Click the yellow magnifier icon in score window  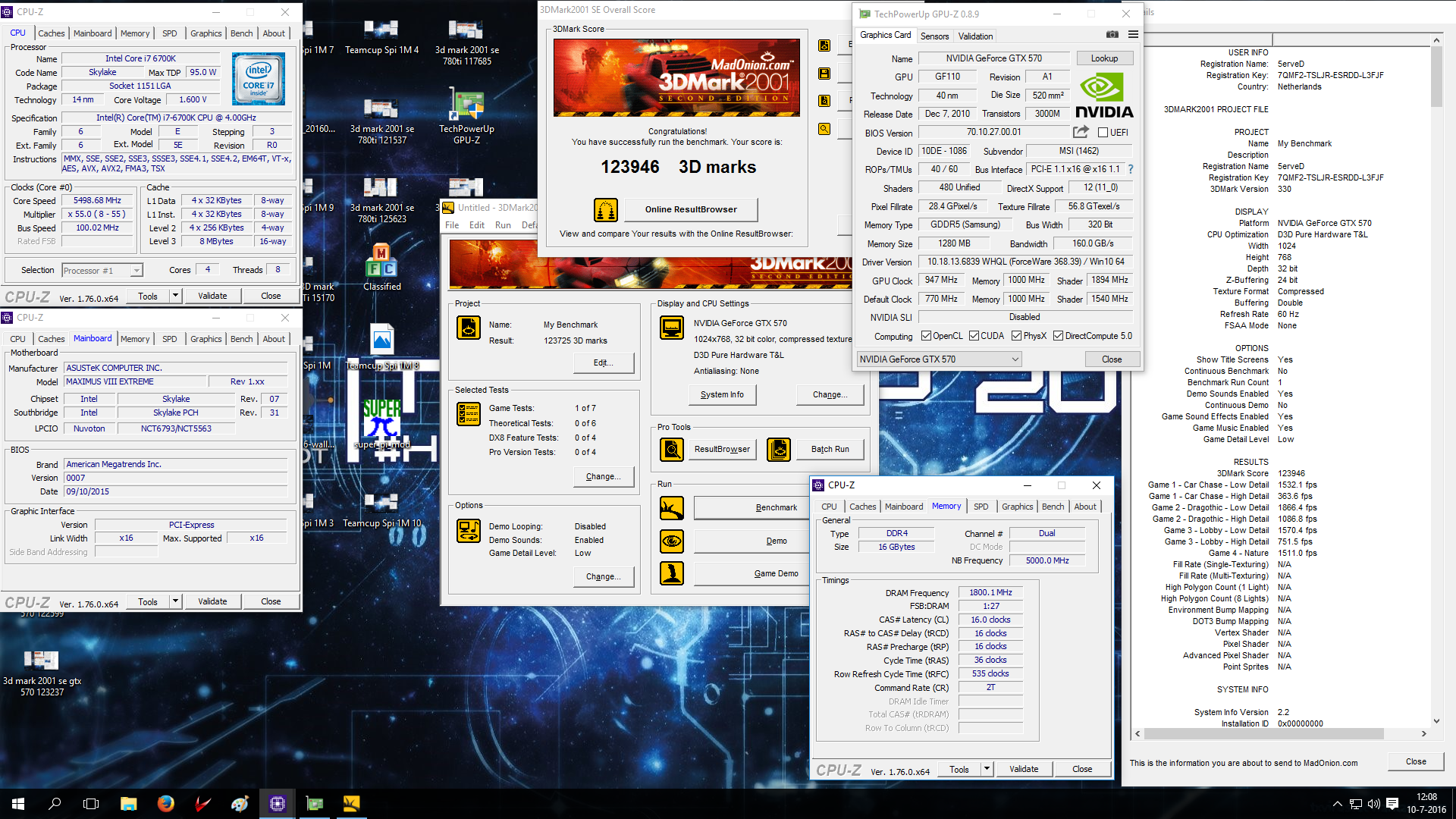(824, 129)
